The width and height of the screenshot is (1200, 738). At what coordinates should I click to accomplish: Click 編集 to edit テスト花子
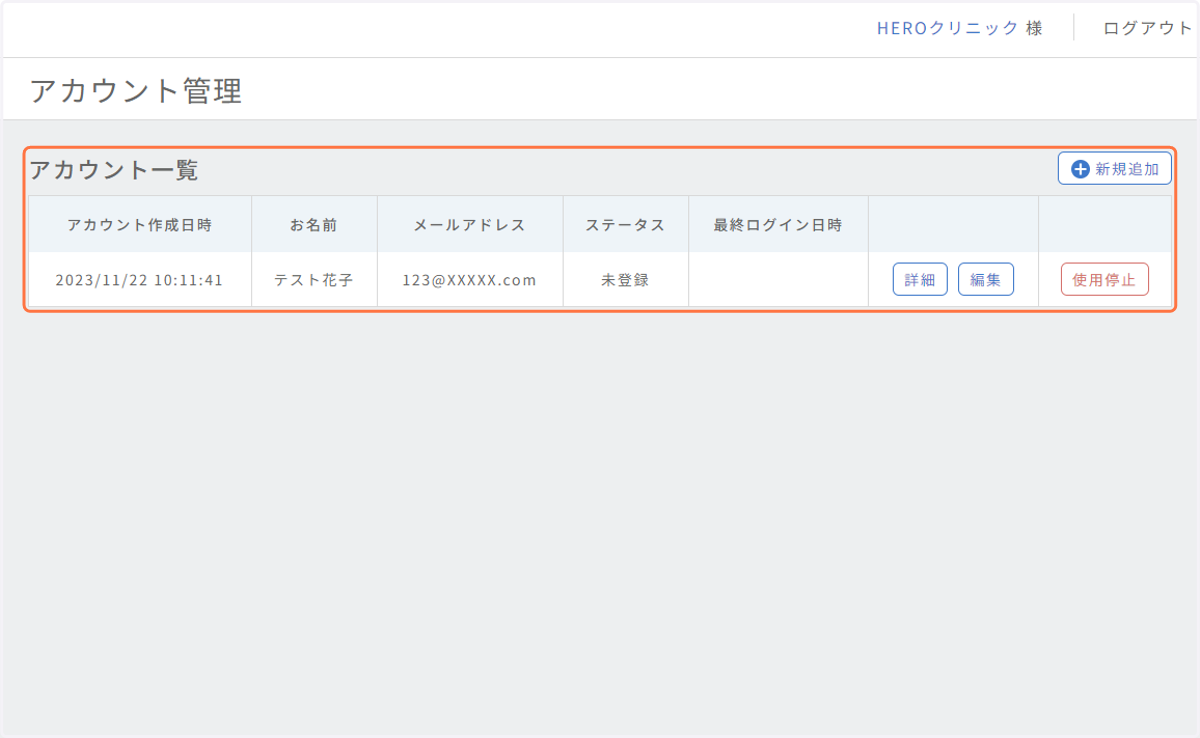(x=986, y=279)
